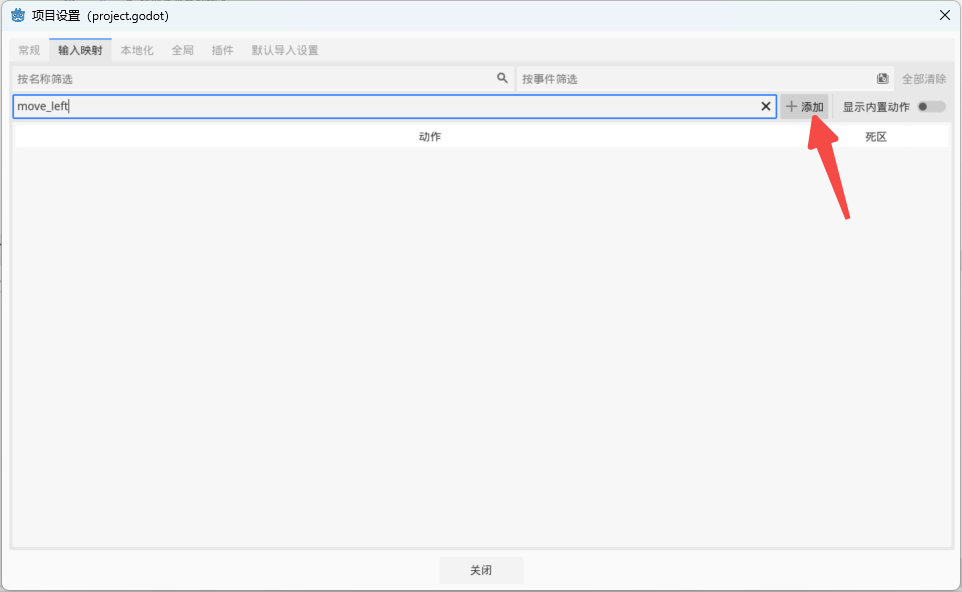Click the 全部清除 button
The width and height of the screenshot is (962, 592).
click(x=923, y=78)
